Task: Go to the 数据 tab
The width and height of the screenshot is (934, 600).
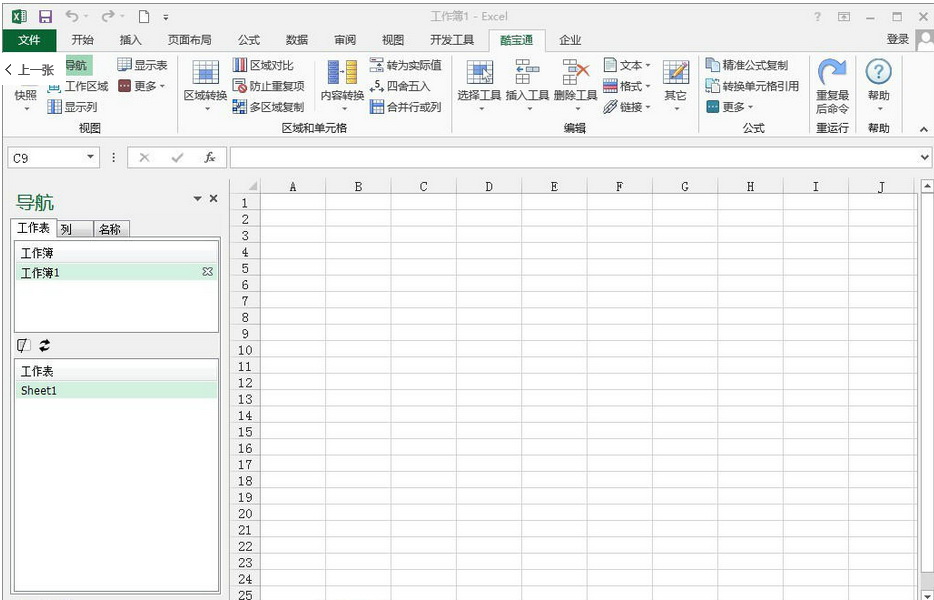Action: pyautogui.click(x=297, y=40)
